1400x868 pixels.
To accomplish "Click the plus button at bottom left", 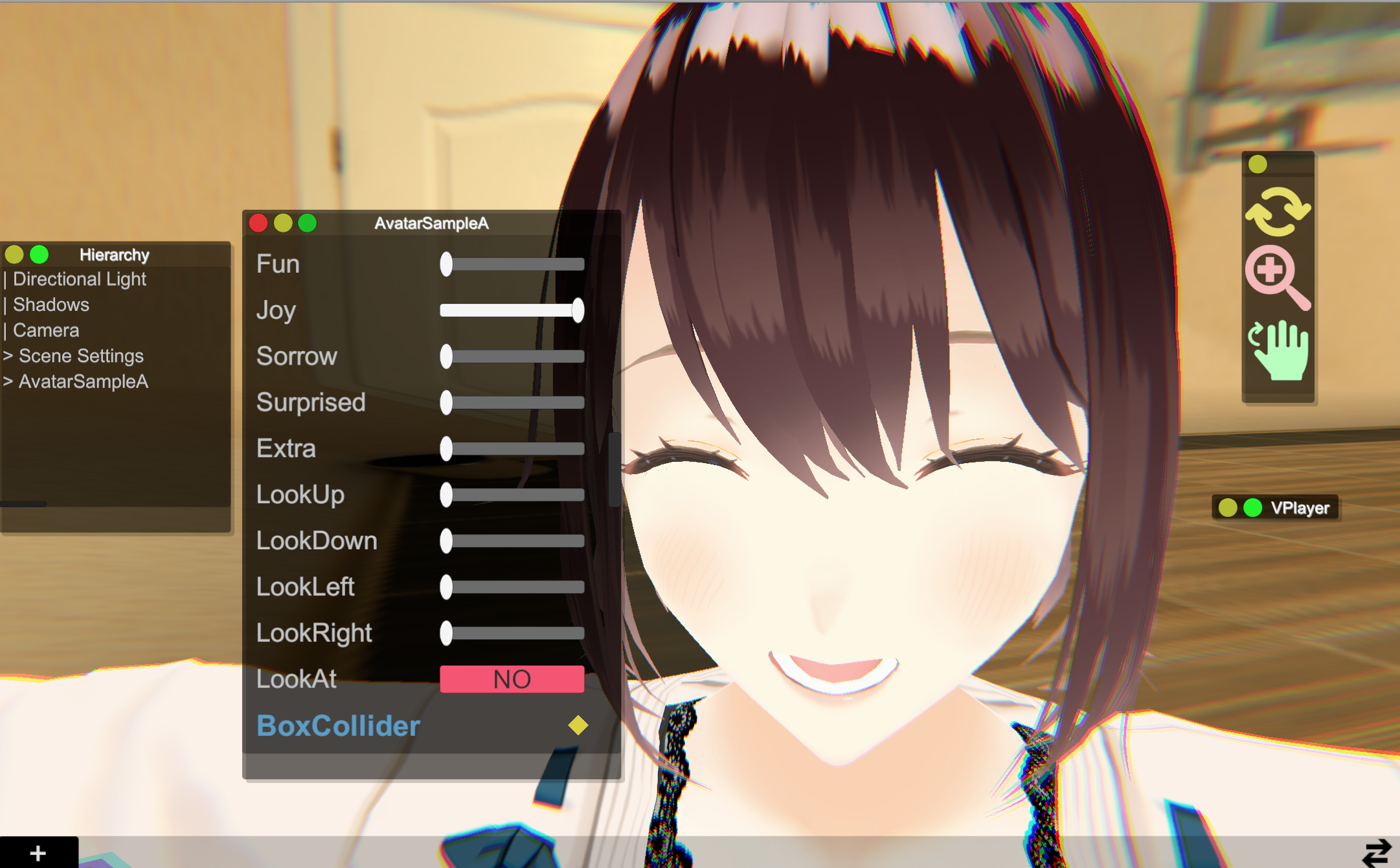I will (x=38, y=852).
